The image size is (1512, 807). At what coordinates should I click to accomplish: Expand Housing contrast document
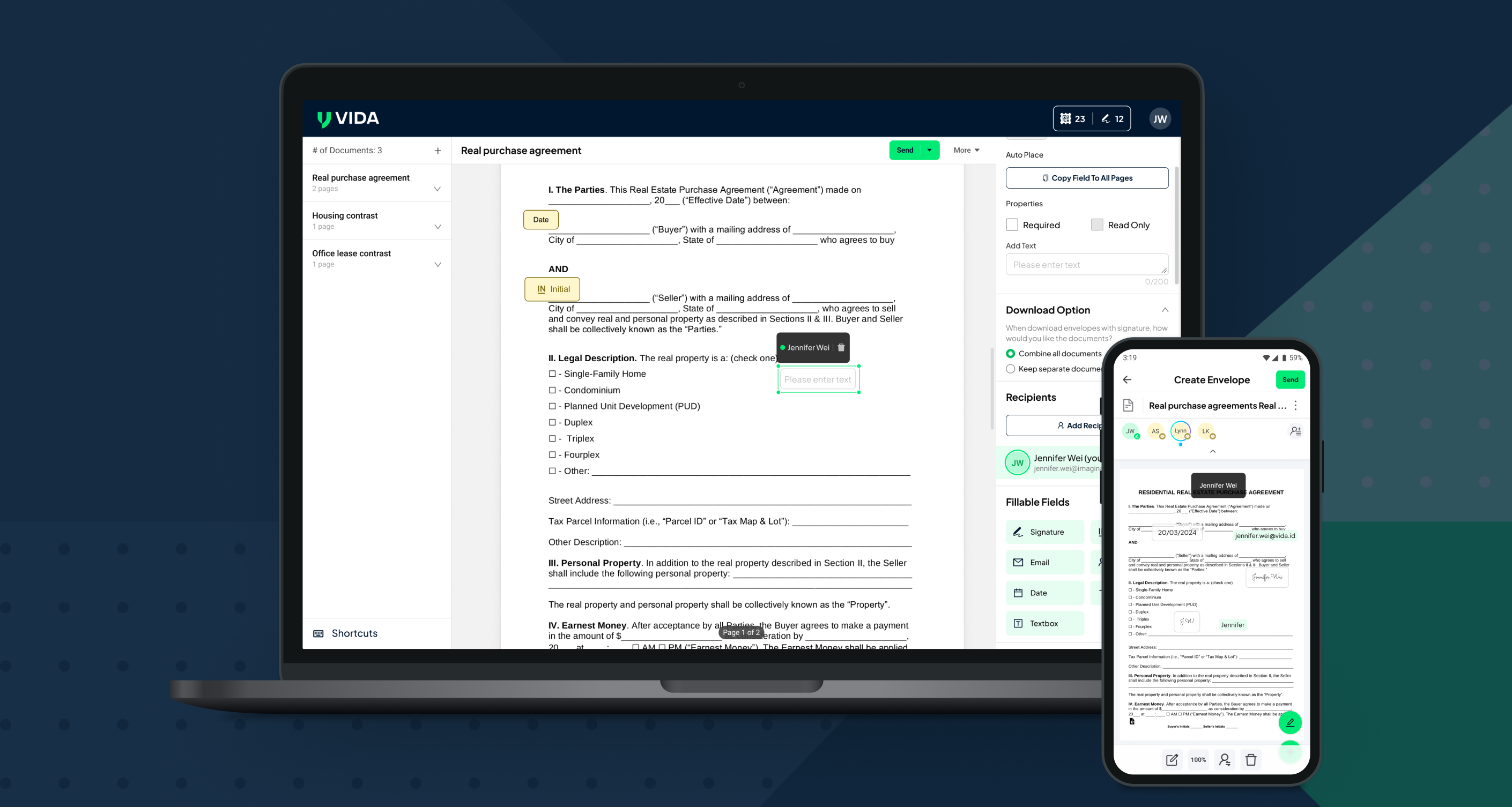pyautogui.click(x=438, y=227)
